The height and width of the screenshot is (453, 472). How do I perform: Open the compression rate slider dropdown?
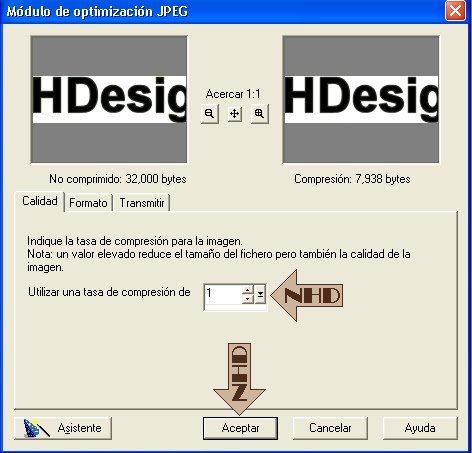[260, 294]
